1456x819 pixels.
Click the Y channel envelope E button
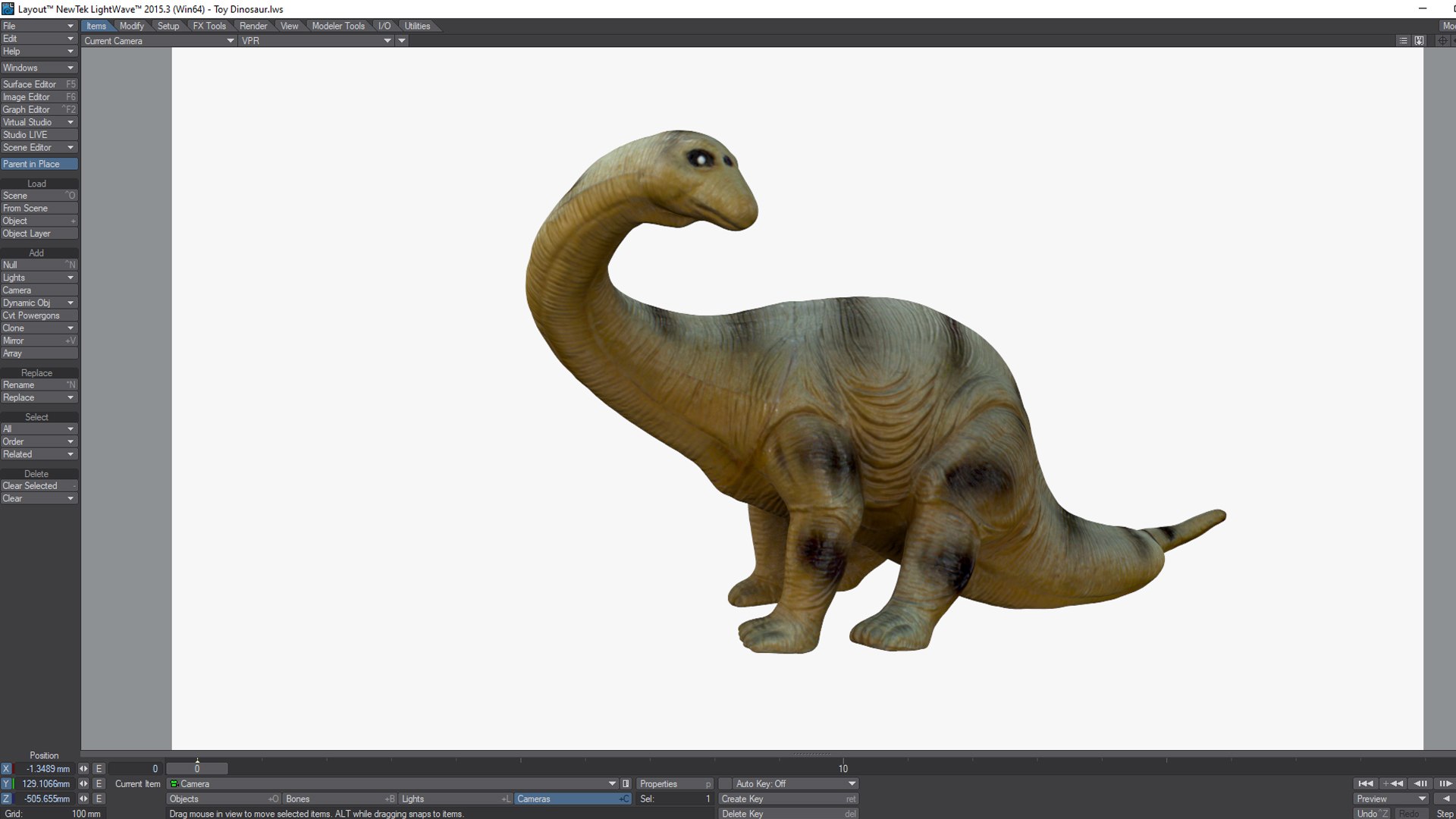pyautogui.click(x=99, y=784)
